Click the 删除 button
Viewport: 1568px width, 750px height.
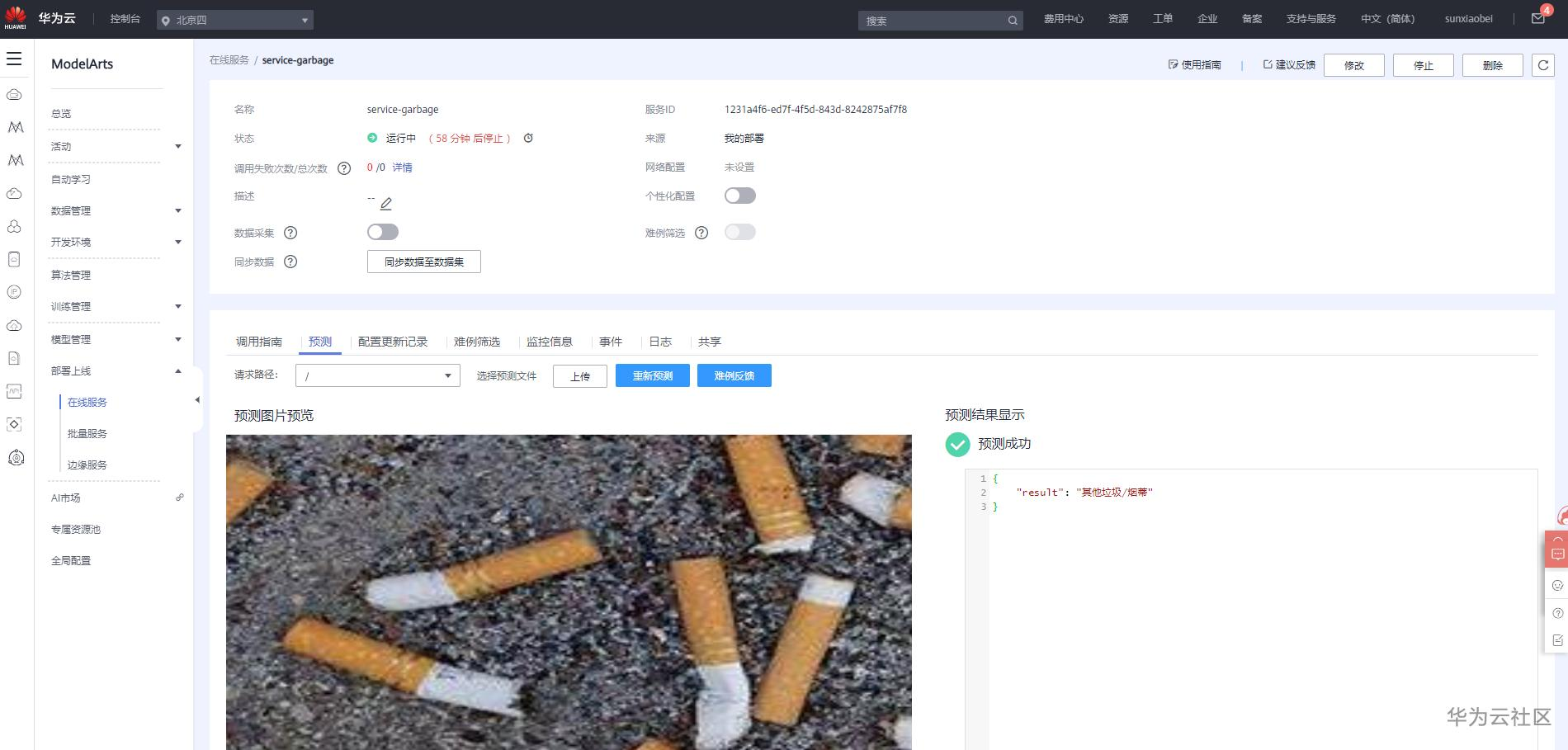(1493, 65)
